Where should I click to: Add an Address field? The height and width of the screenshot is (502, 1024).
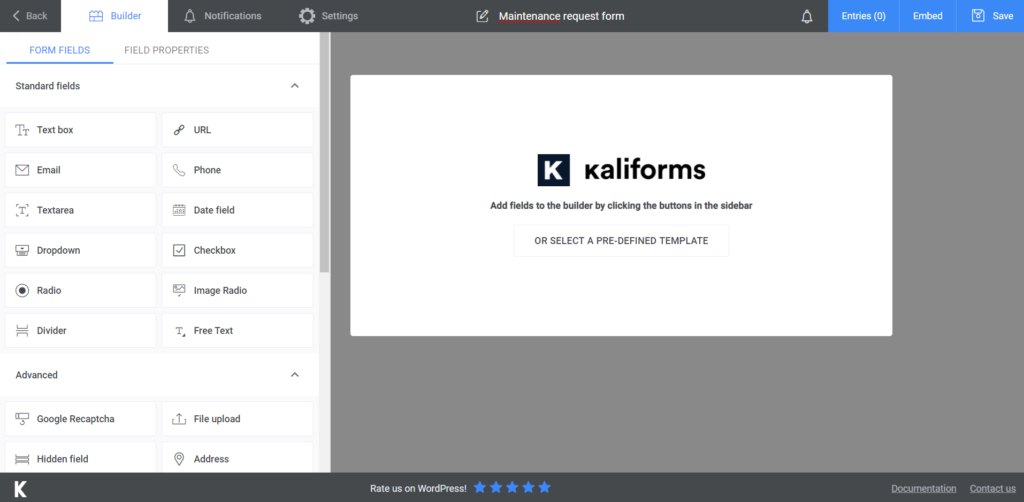237,459
